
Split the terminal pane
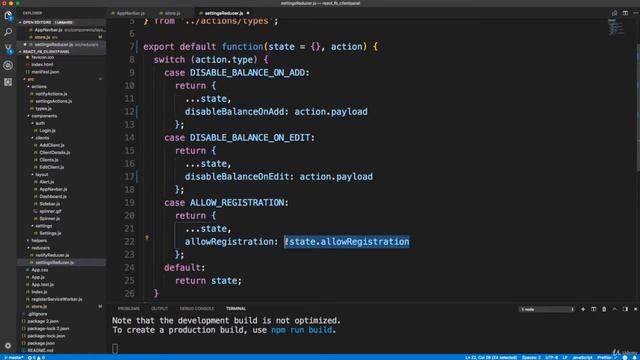click(x=593, y=309)
